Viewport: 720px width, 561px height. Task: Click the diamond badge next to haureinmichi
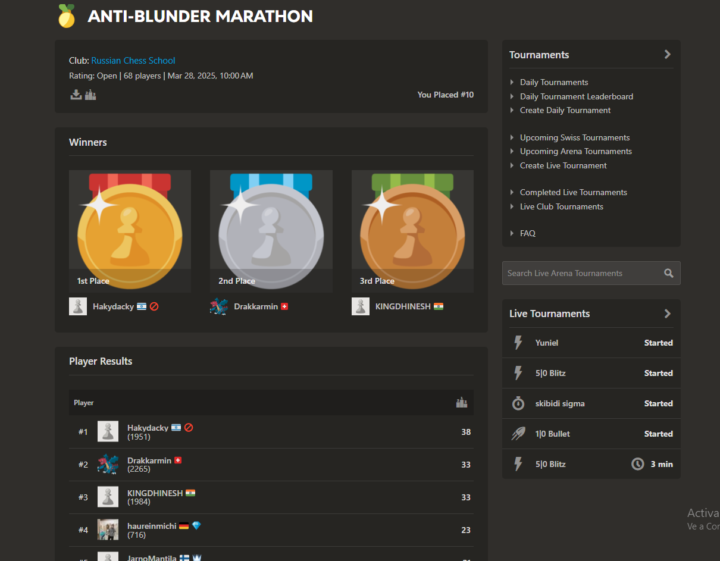click(197, 525)
